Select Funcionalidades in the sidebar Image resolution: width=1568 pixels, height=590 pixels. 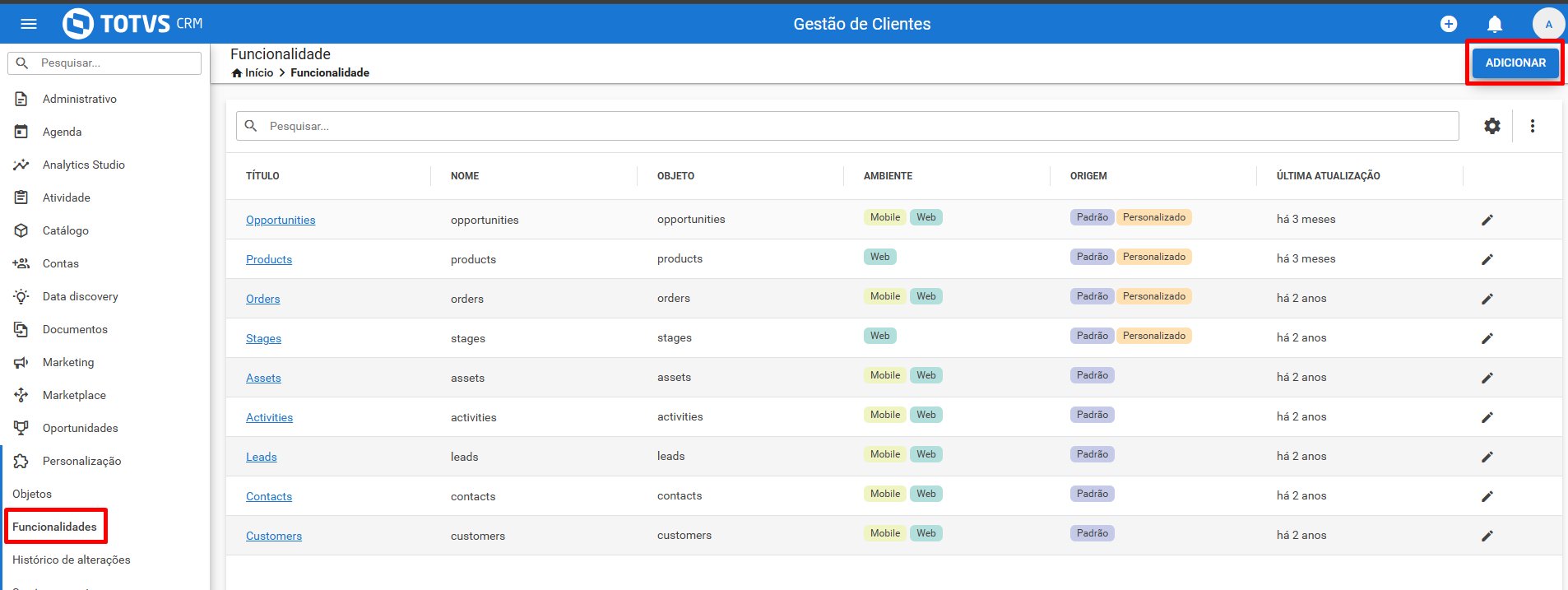click(x=54, y=527)
